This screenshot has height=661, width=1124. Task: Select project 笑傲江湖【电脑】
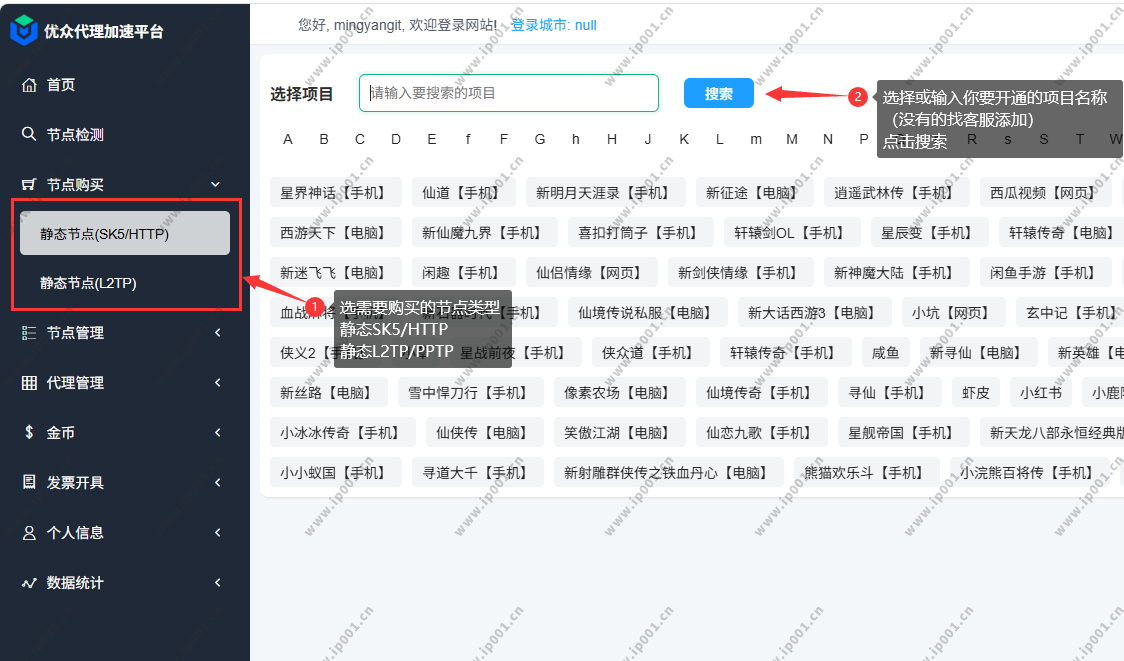619,433
